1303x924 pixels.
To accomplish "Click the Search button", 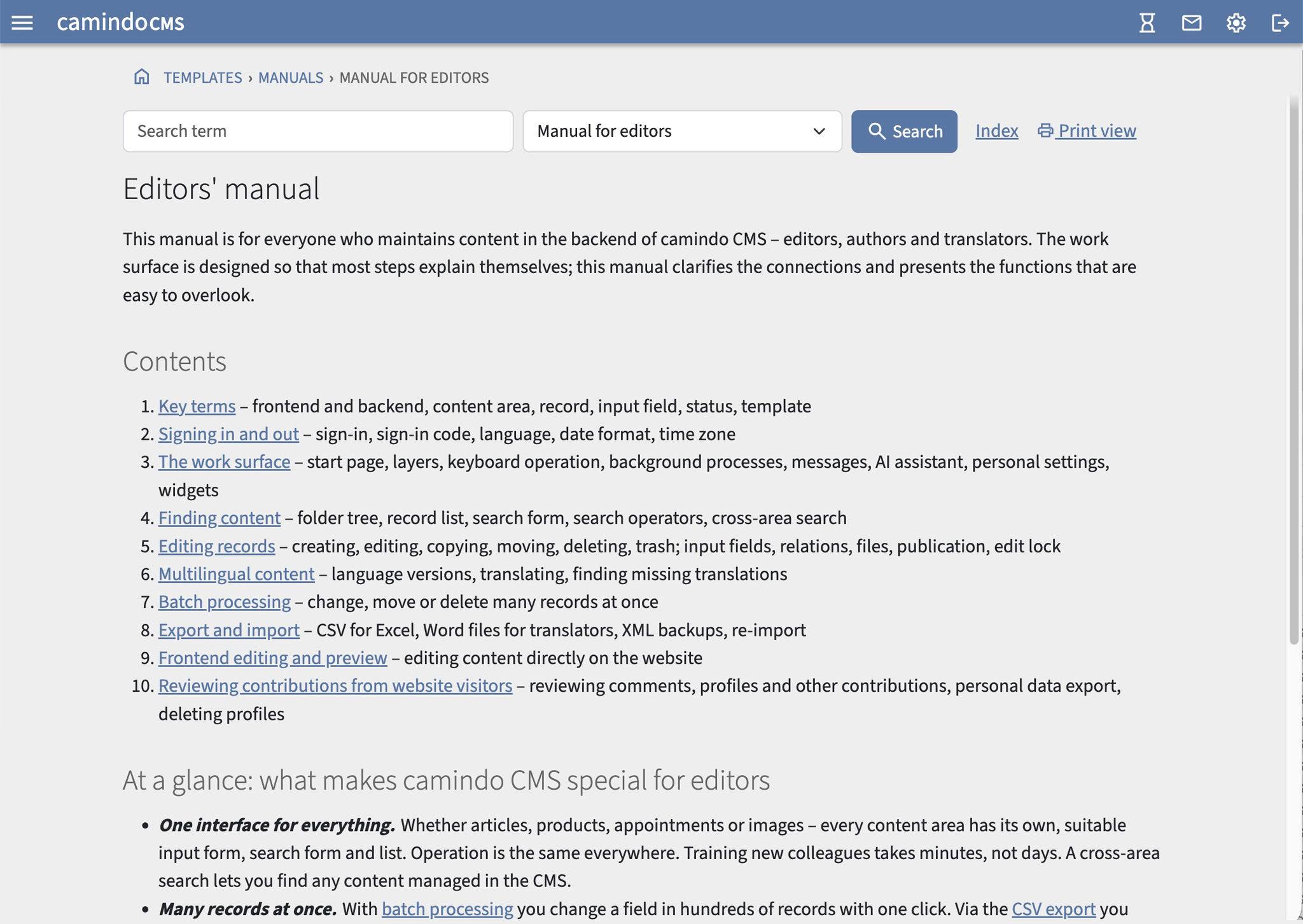I will tap(904, 131).
